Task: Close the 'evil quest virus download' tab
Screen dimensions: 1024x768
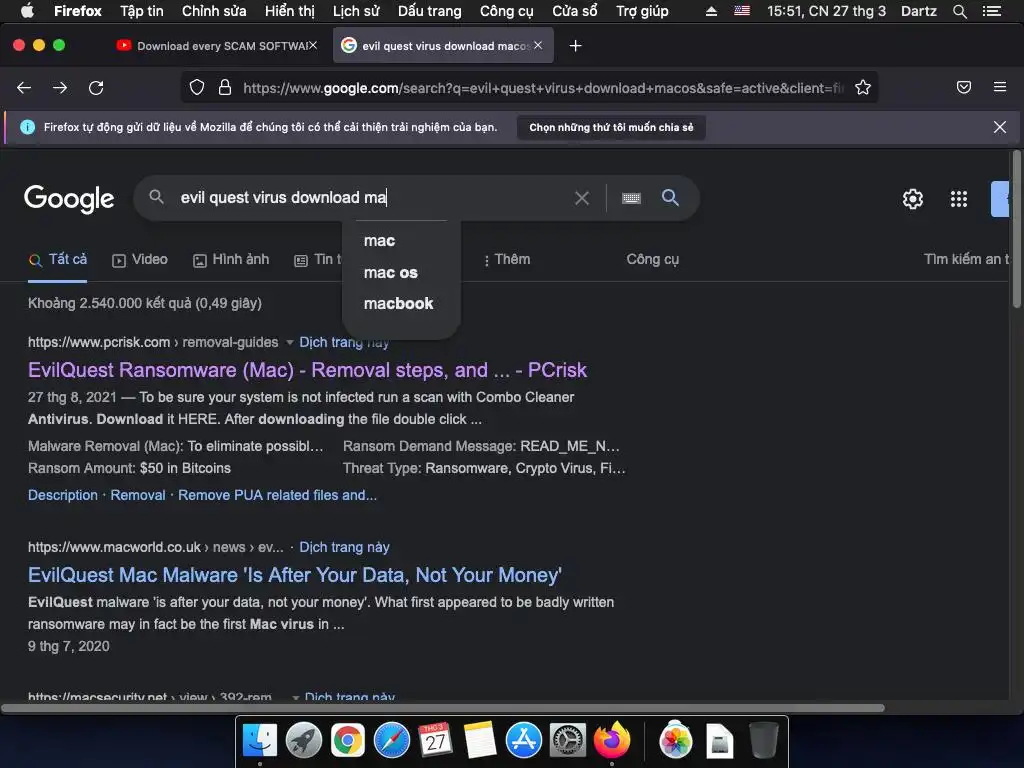Action: coord(537,45)
